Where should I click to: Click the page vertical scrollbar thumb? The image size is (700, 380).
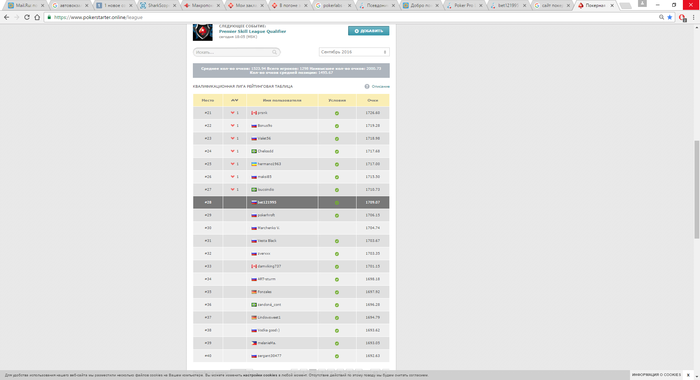(x=696, y=190)
